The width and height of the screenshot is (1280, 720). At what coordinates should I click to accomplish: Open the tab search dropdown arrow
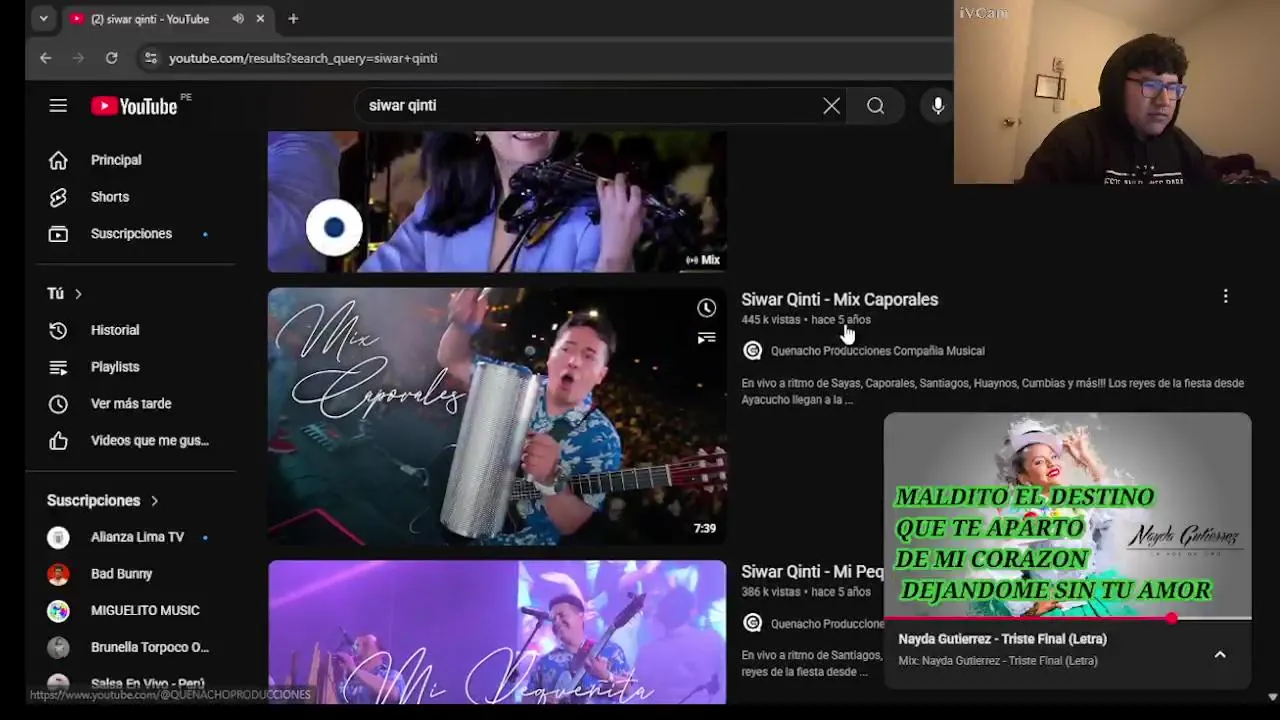[43, 19]
